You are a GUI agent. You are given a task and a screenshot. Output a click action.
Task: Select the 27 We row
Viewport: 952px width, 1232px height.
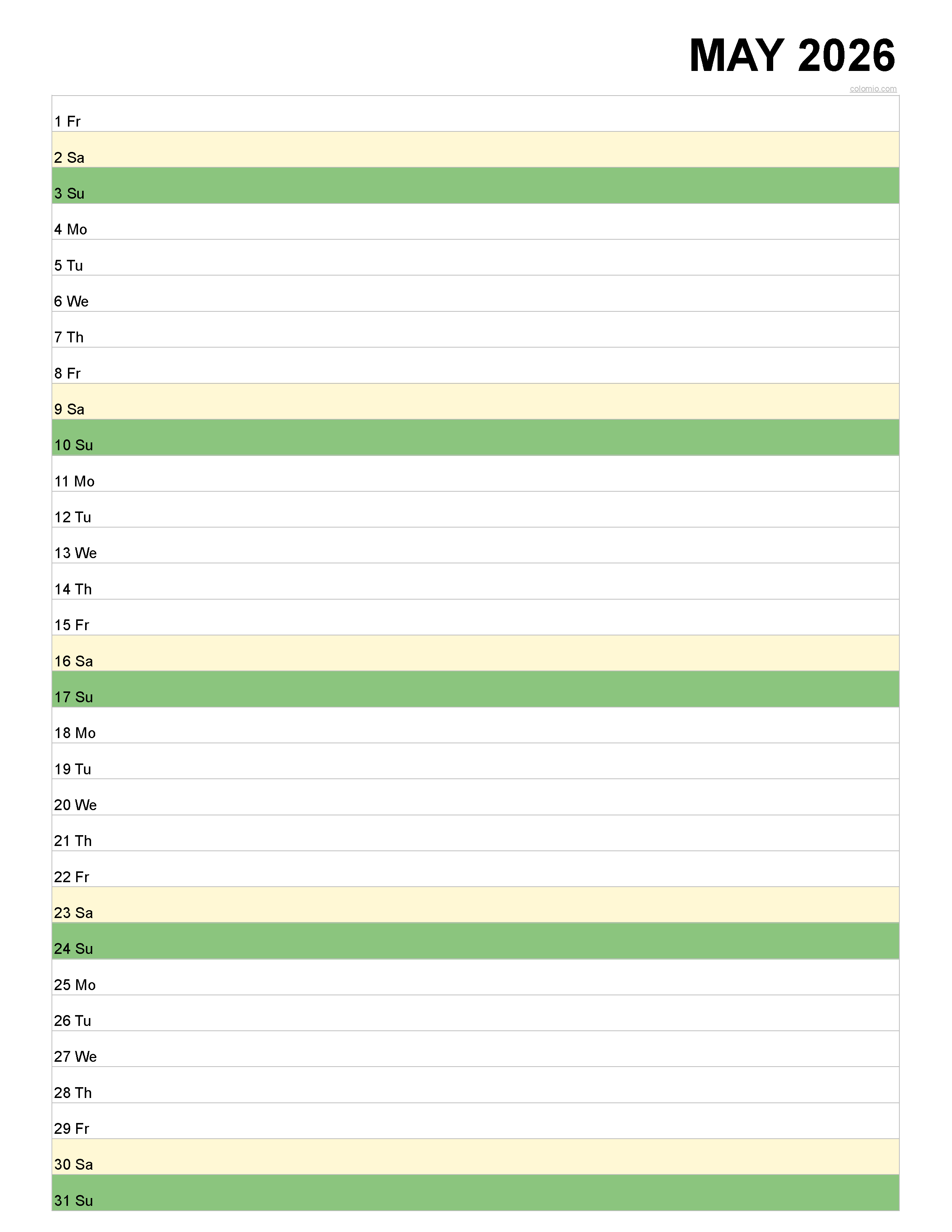pyautogui.click(x=475, y=1049)
